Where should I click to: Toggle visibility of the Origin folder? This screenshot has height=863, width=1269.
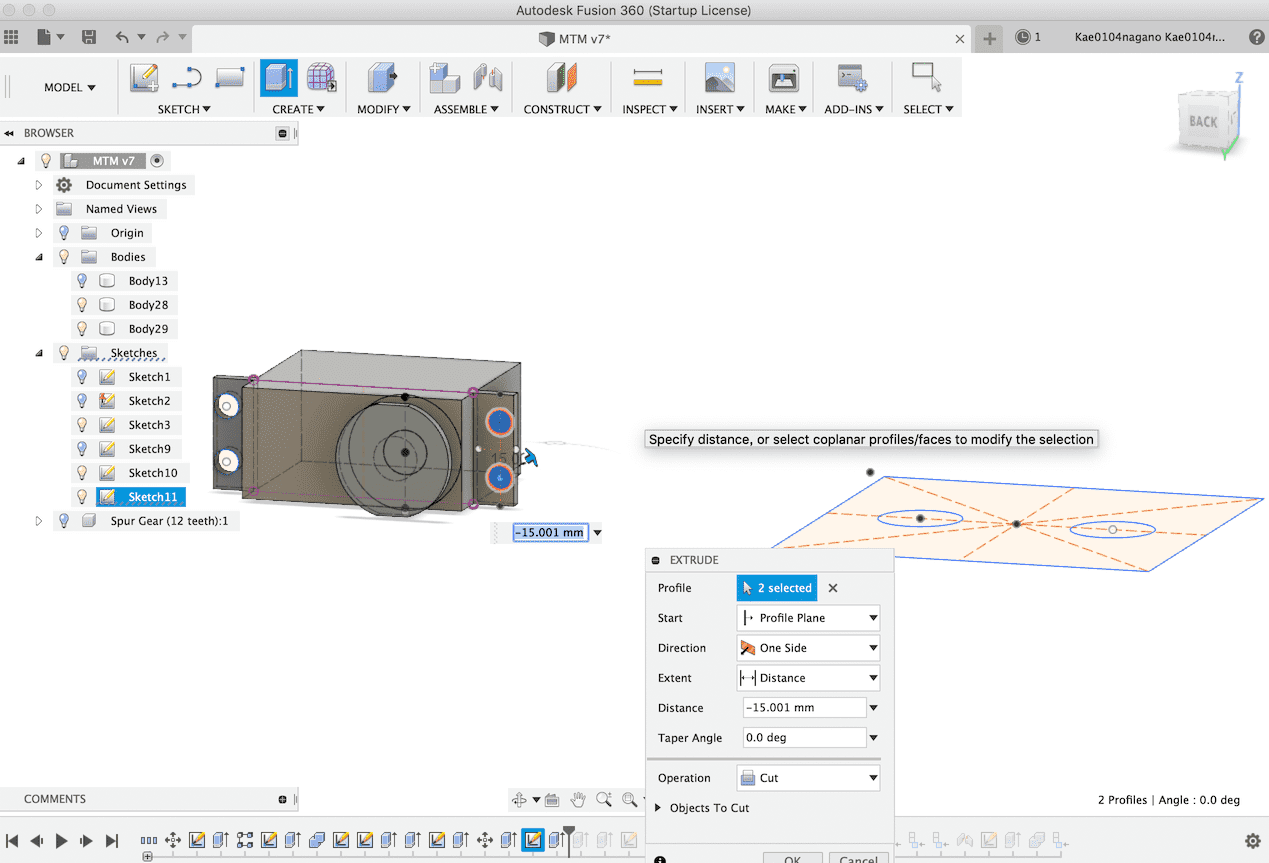point(64,233)
